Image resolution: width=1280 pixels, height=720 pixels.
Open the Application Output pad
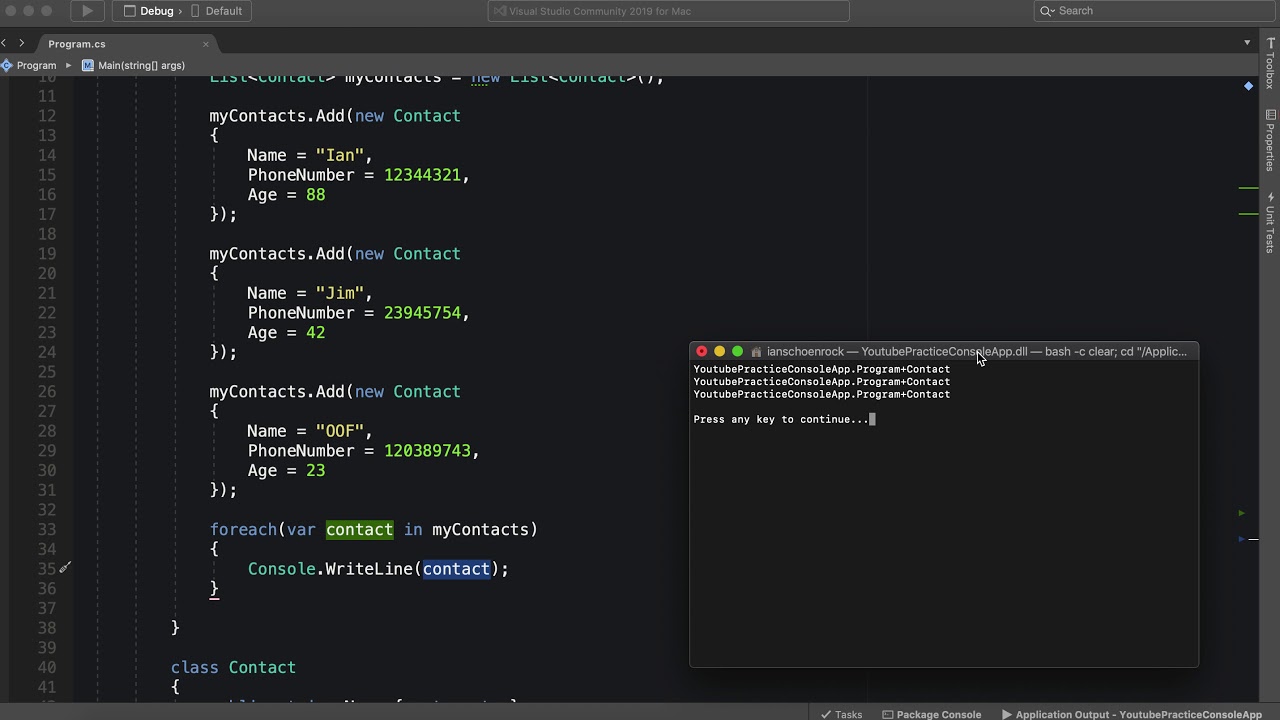pos(1131,714)
